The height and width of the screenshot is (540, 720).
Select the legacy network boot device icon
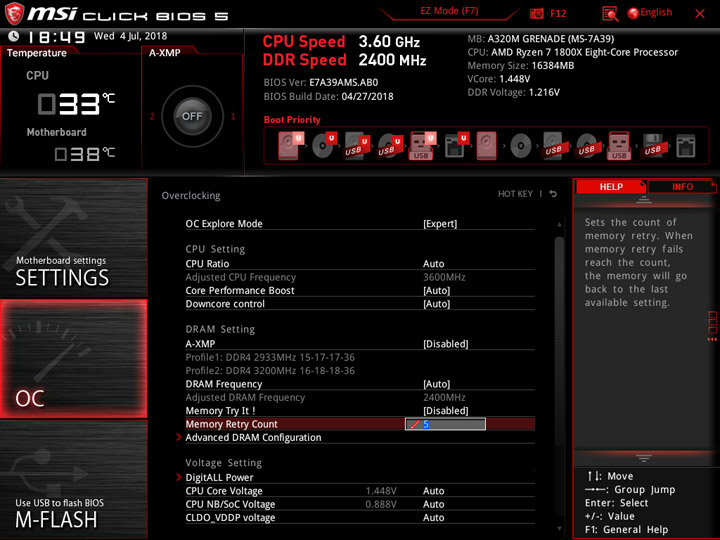tap(686, 146)
